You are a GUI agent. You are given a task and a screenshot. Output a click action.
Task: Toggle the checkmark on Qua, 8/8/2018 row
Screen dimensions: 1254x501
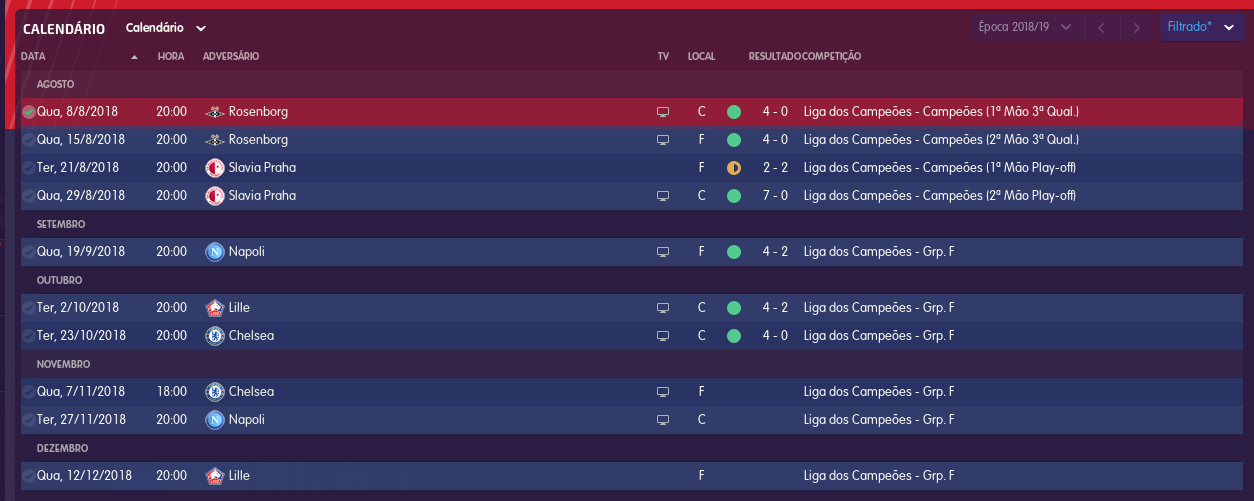click(28, 112)
